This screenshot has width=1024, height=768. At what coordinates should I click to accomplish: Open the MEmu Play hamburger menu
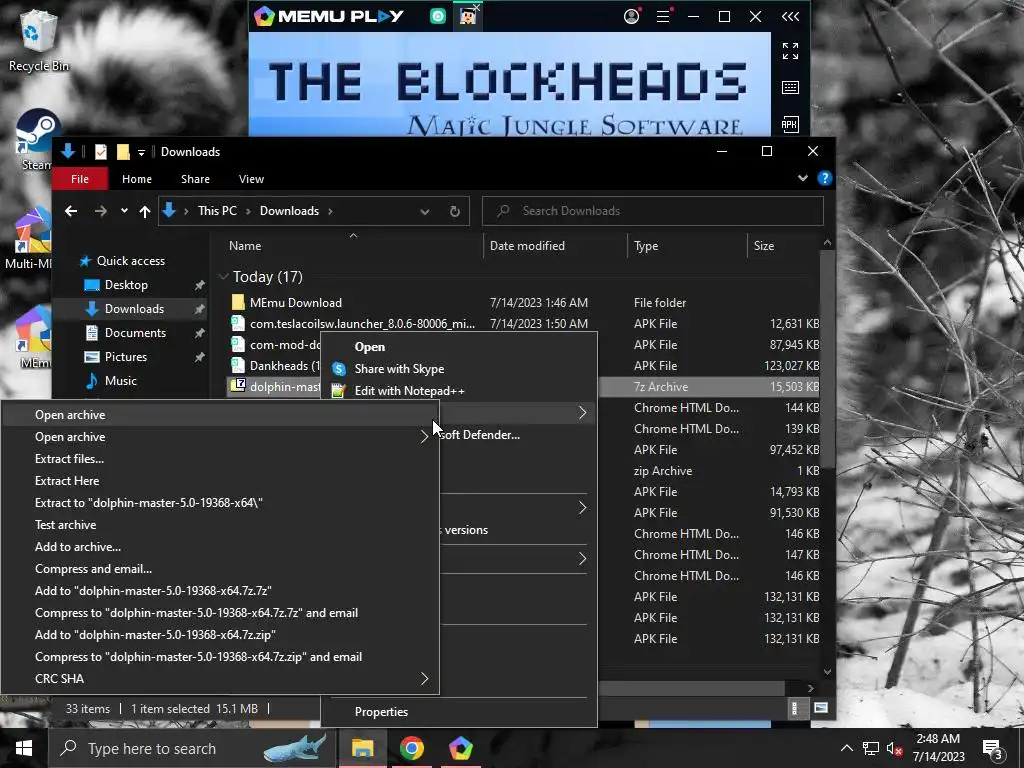tap(663, 16)
